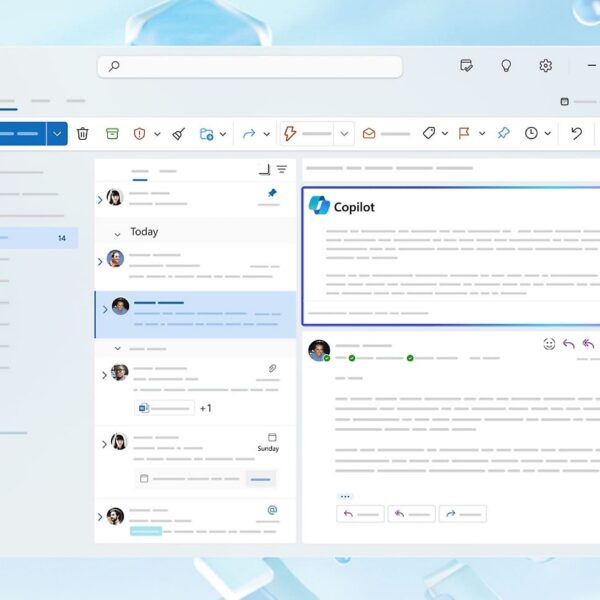Click the lightbulb tips icon
Screen dimensions: 600x600
506,65
